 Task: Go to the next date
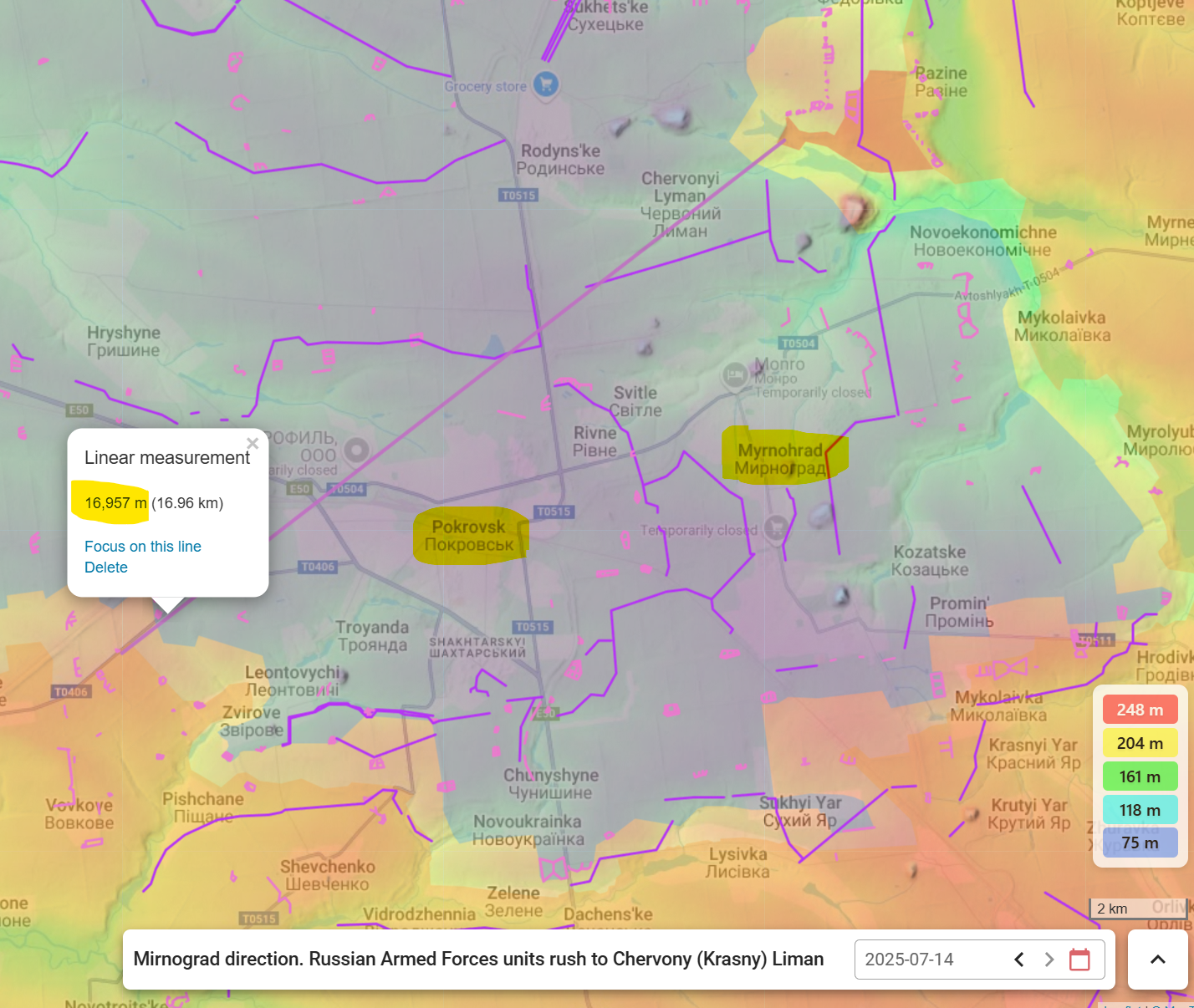(1049, 959)
